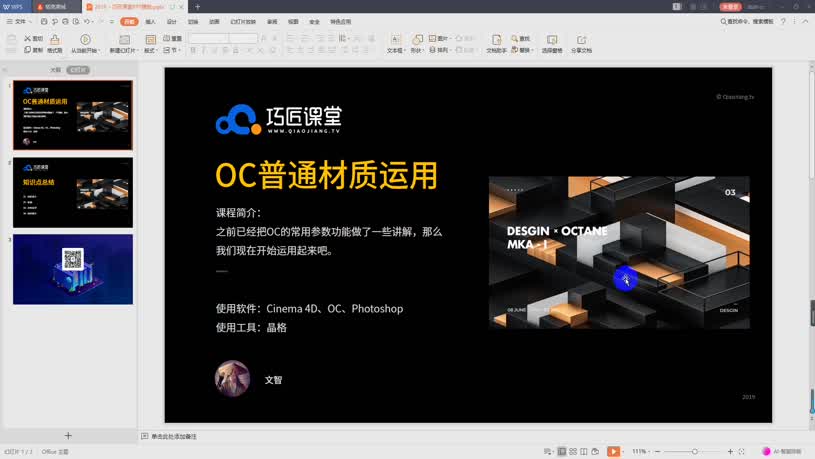Screen dimensions: 815x459
Task: Open the zoom percentage dropdown at 111%
Action: 641,451
